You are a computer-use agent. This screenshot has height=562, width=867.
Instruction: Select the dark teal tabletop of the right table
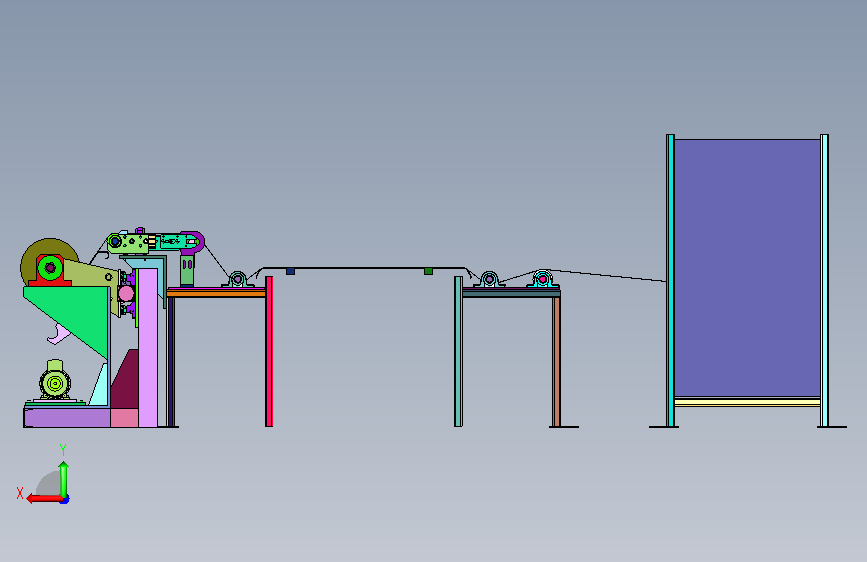point(511,293)
